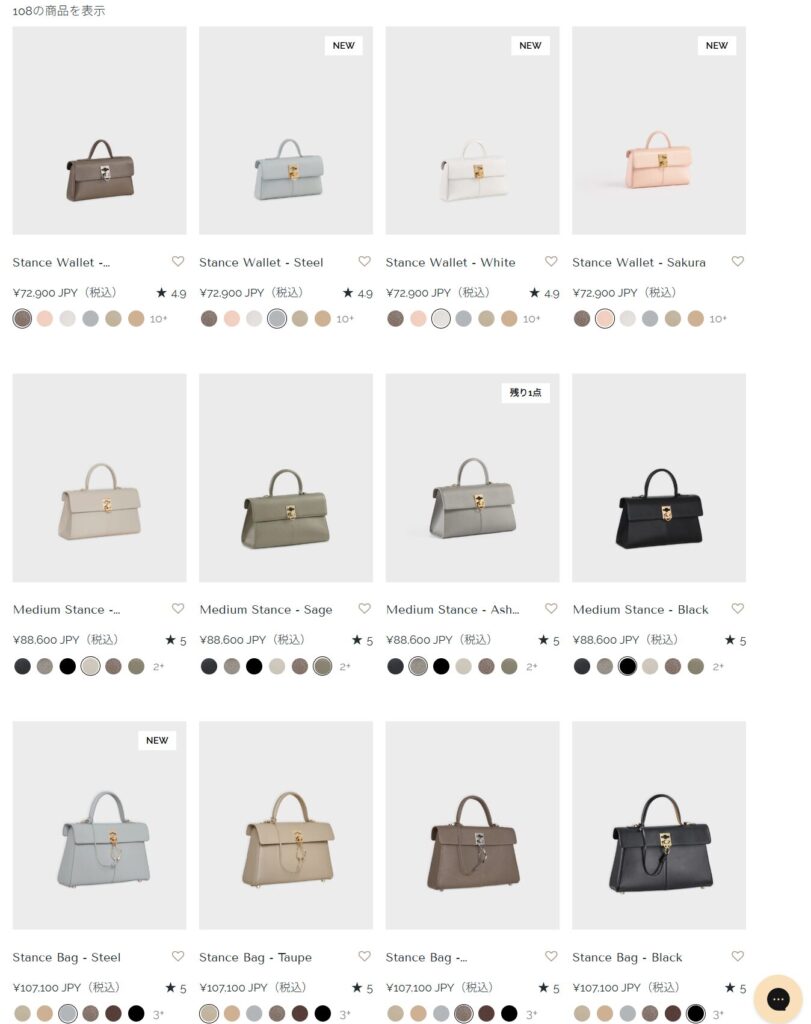
Task: Open Stance Wallet - Sakura product title
Action: pyautogui.click(x=639, y=262)
